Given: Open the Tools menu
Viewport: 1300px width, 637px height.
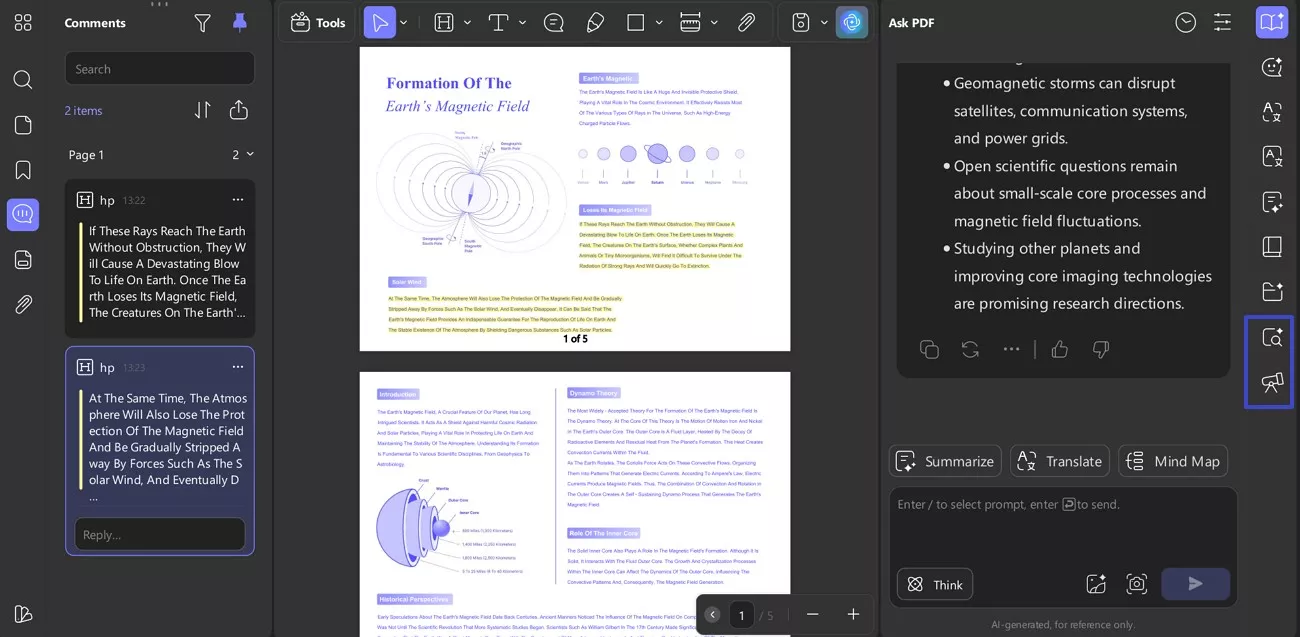Looking at the screenshot, I should tap(317, 22).
